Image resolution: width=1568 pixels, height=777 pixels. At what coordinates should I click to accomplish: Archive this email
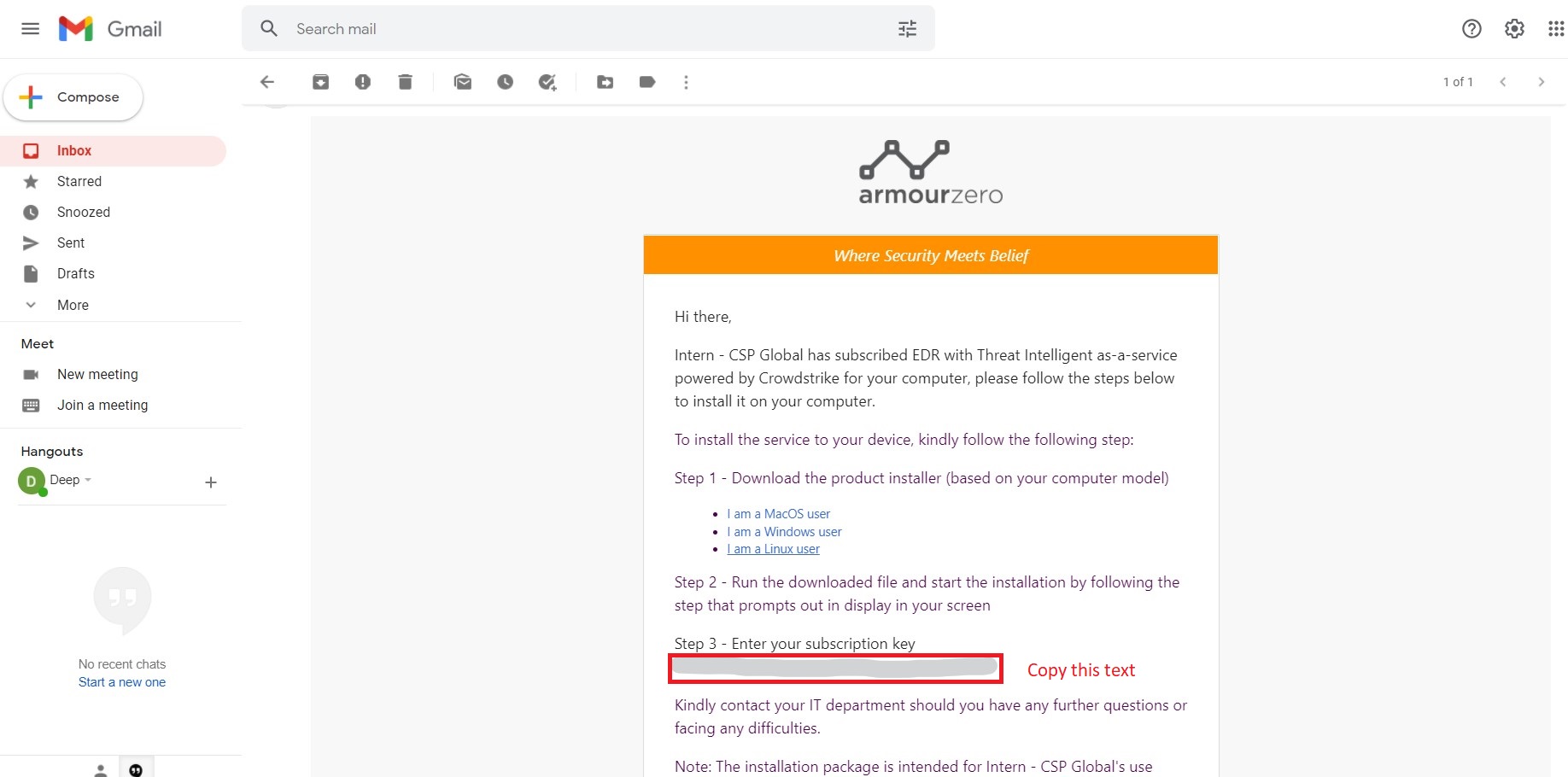pyautogui.click(x=321, y=82)
